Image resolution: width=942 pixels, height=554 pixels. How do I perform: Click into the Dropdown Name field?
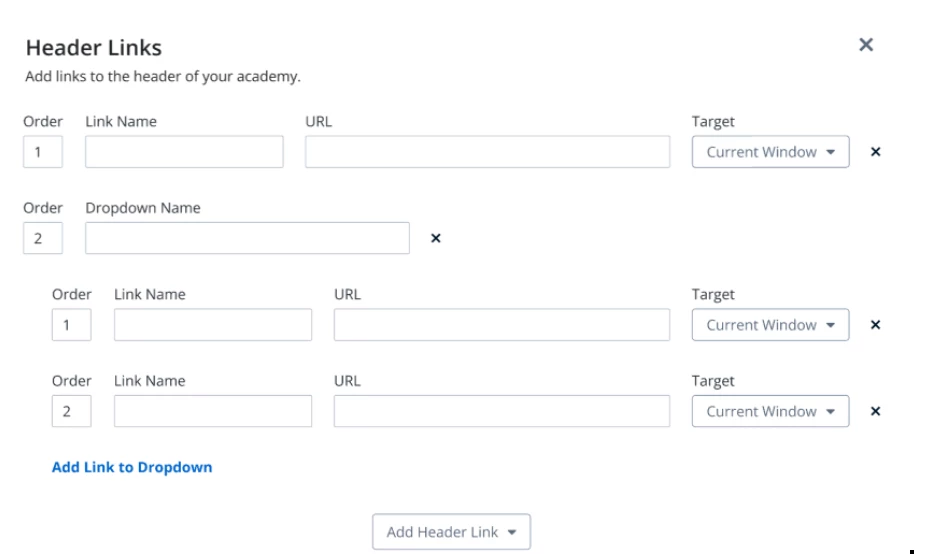click(248, 239)
